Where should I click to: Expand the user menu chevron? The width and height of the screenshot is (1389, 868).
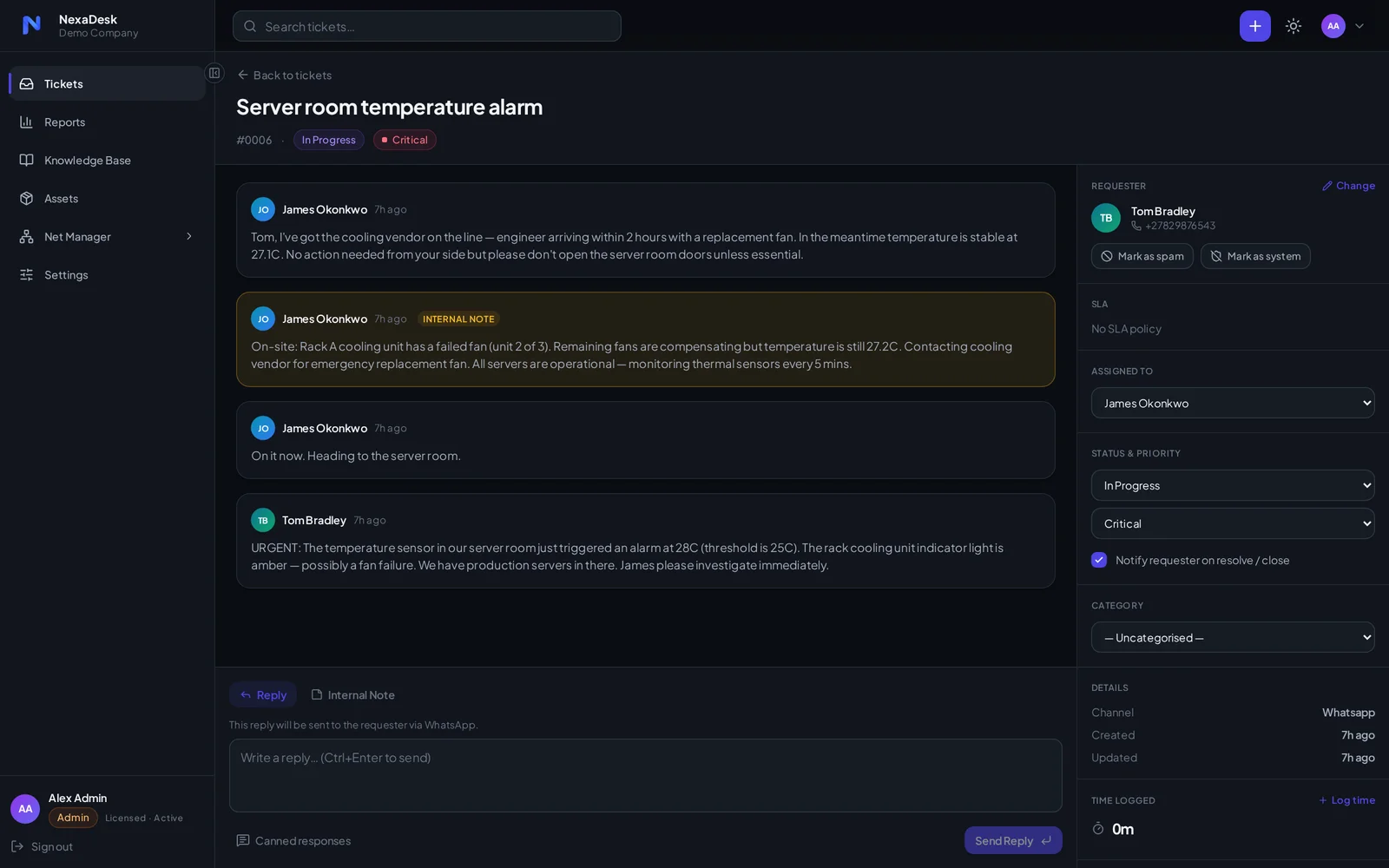pyautogui.click(x=1359, y=26)
